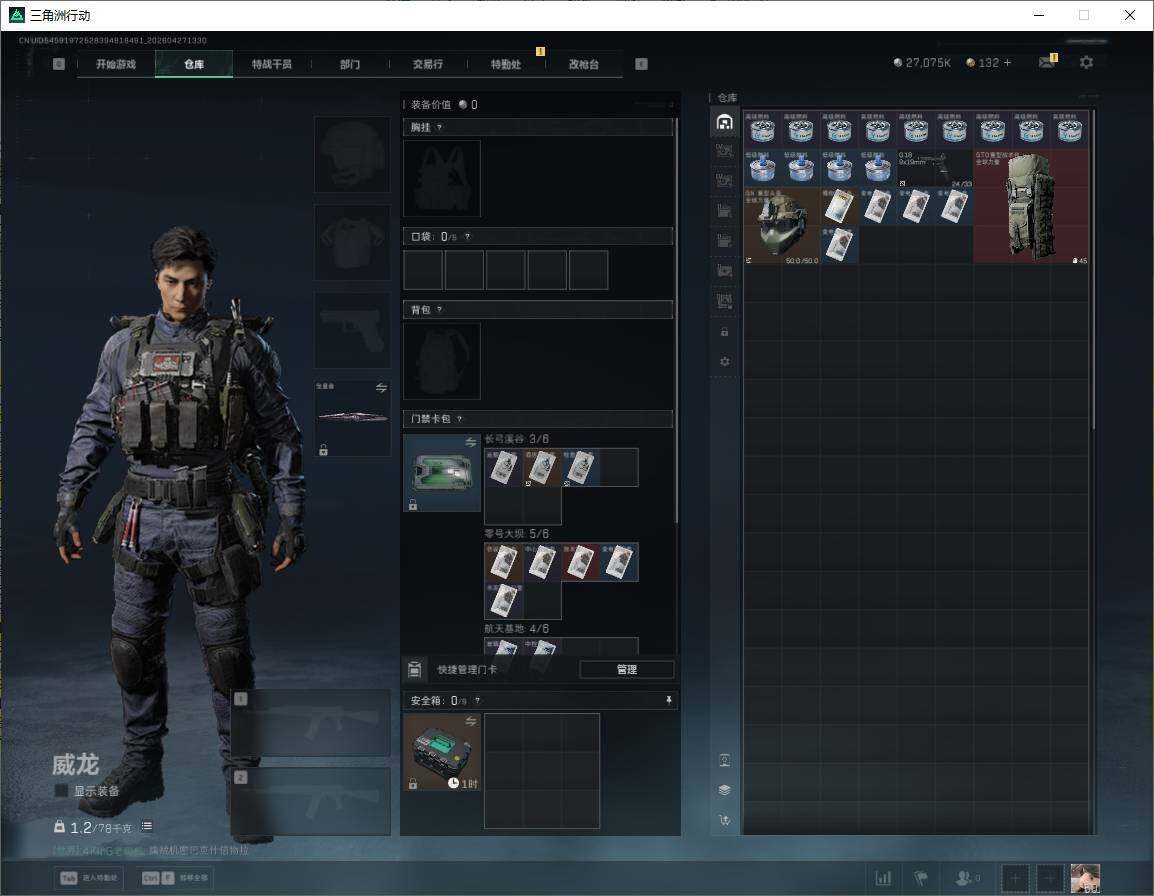Click the Ctrl F shortcut button

174,878
